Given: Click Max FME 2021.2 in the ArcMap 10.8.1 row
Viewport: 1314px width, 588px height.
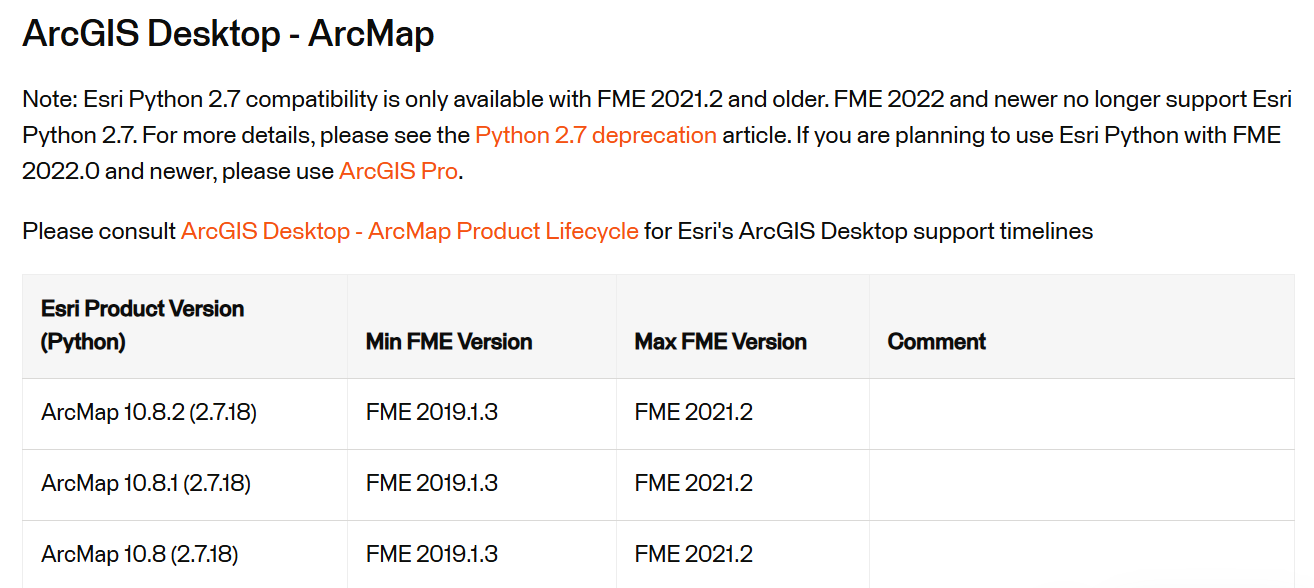Looking at the screenshot, I should pyautogui.click(x=694, y=484).
